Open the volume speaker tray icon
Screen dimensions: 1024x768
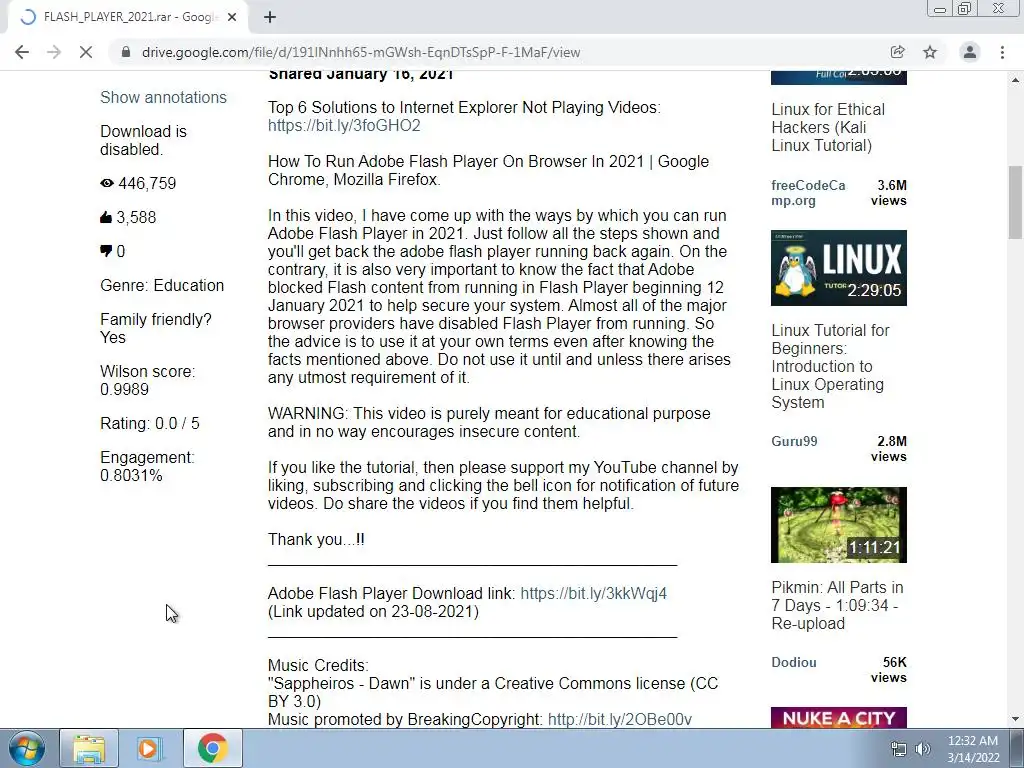pos(923,749)
